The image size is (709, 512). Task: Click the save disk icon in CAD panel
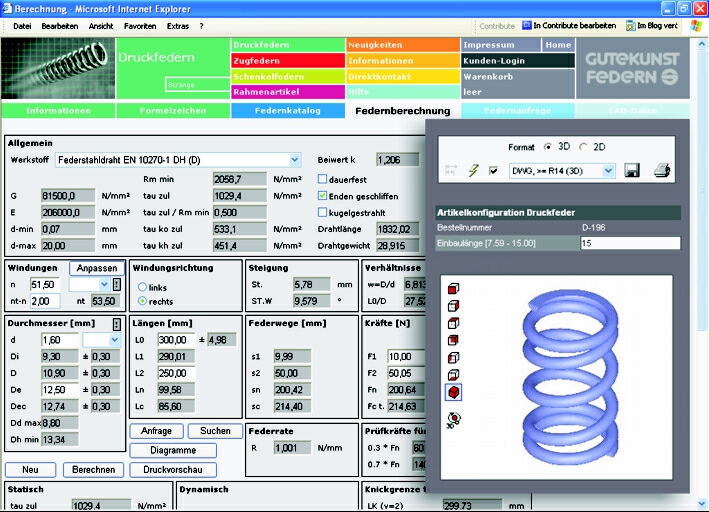pyautogui.click(x=632, y=171)
